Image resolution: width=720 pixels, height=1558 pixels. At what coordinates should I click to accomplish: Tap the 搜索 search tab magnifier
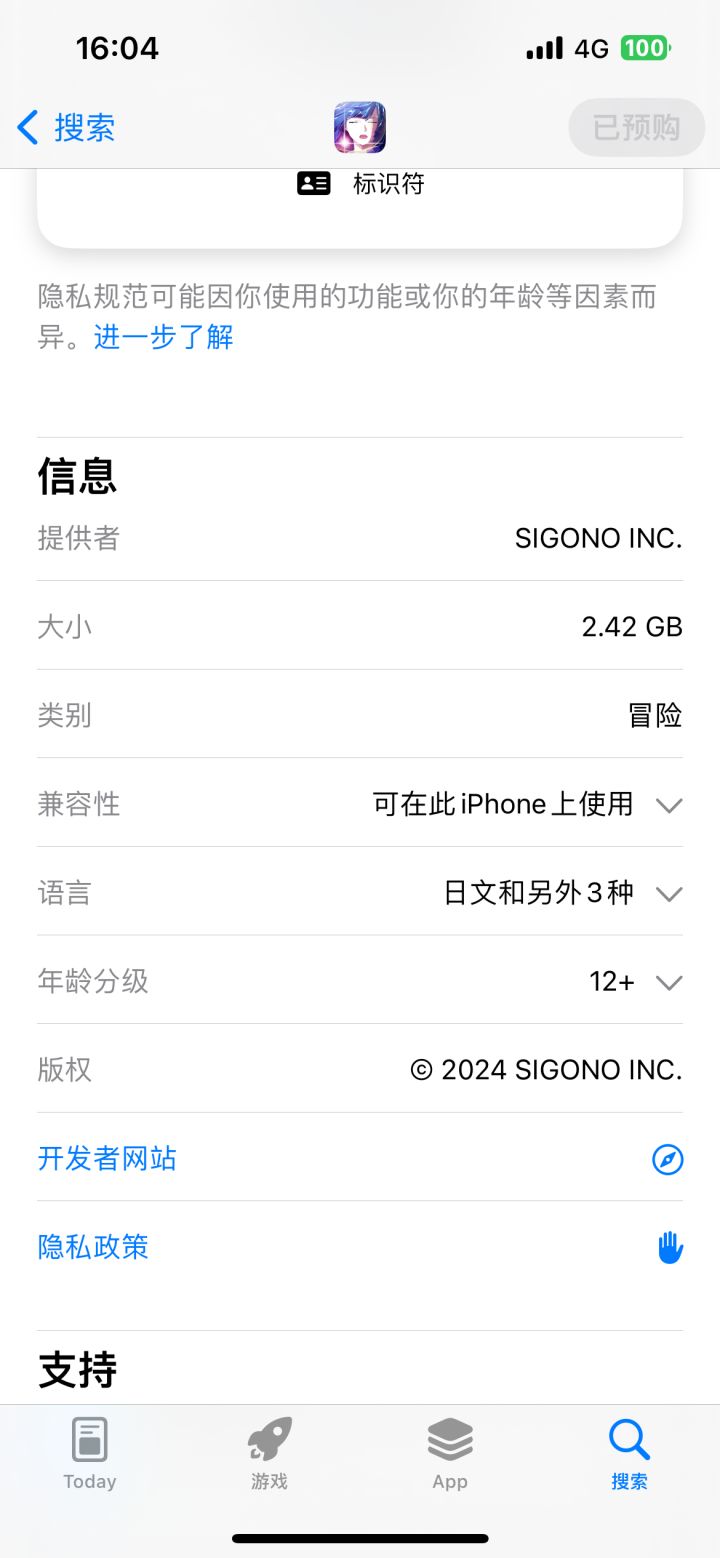point(630,1442)
